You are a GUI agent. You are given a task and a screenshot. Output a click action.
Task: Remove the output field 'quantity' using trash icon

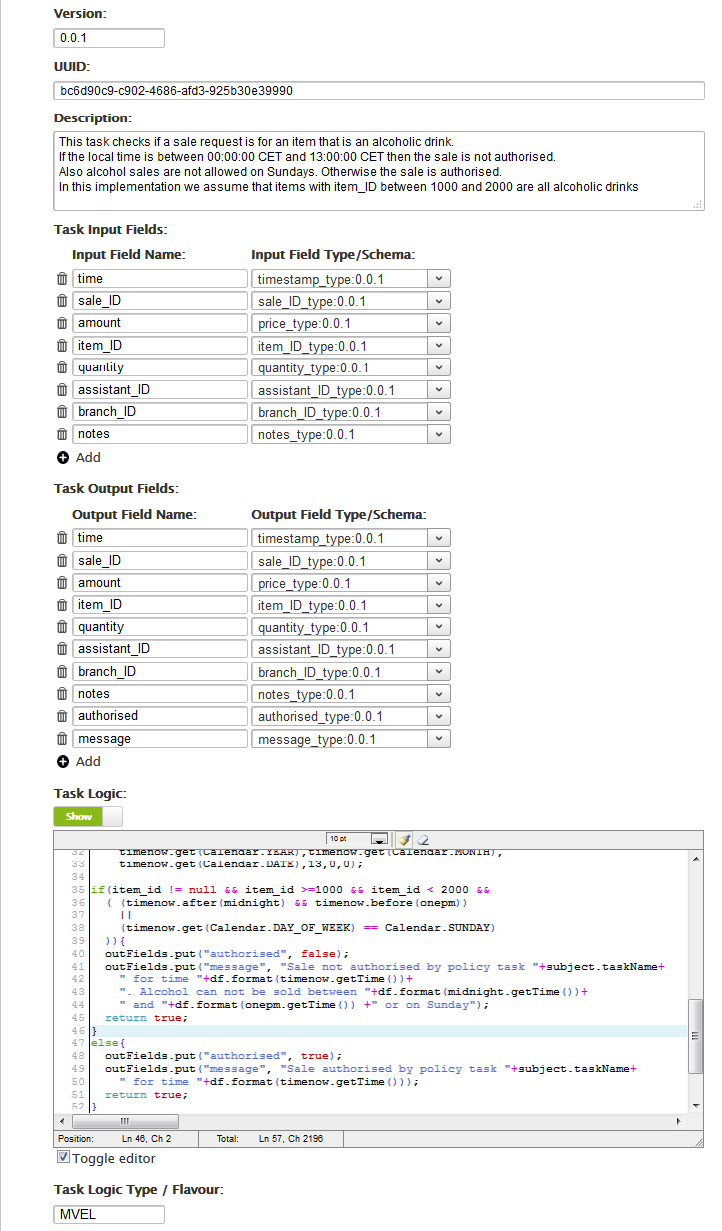coord(62,627)
